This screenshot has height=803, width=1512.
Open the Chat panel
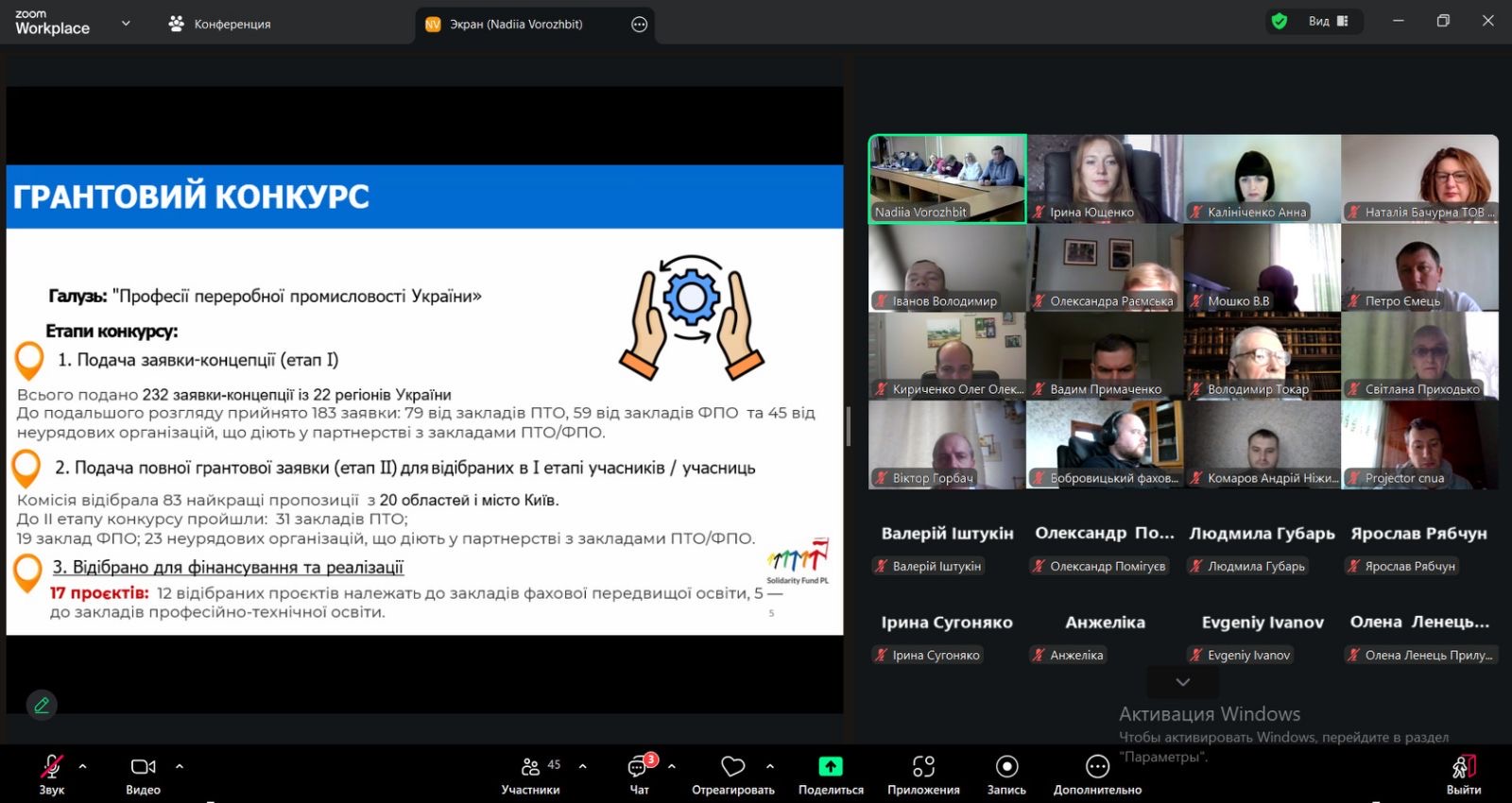(640, 774)
